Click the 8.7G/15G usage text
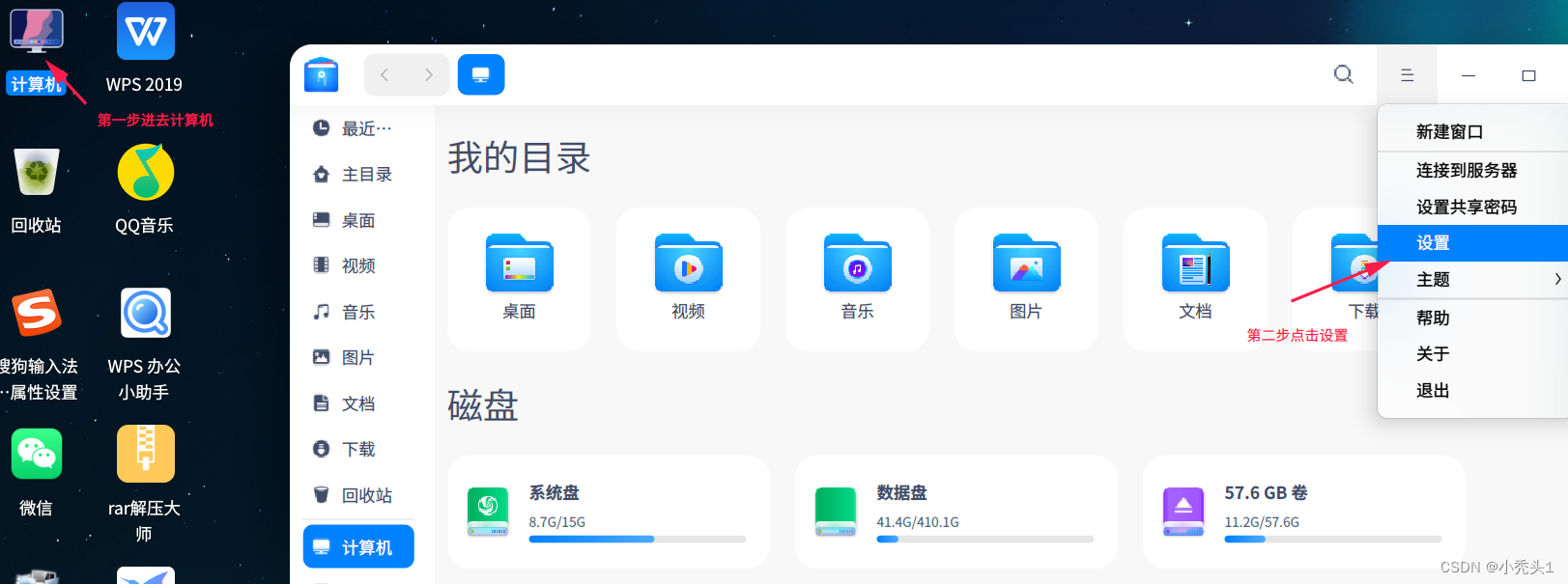1568x584 pixels. (x=557, y=522)
